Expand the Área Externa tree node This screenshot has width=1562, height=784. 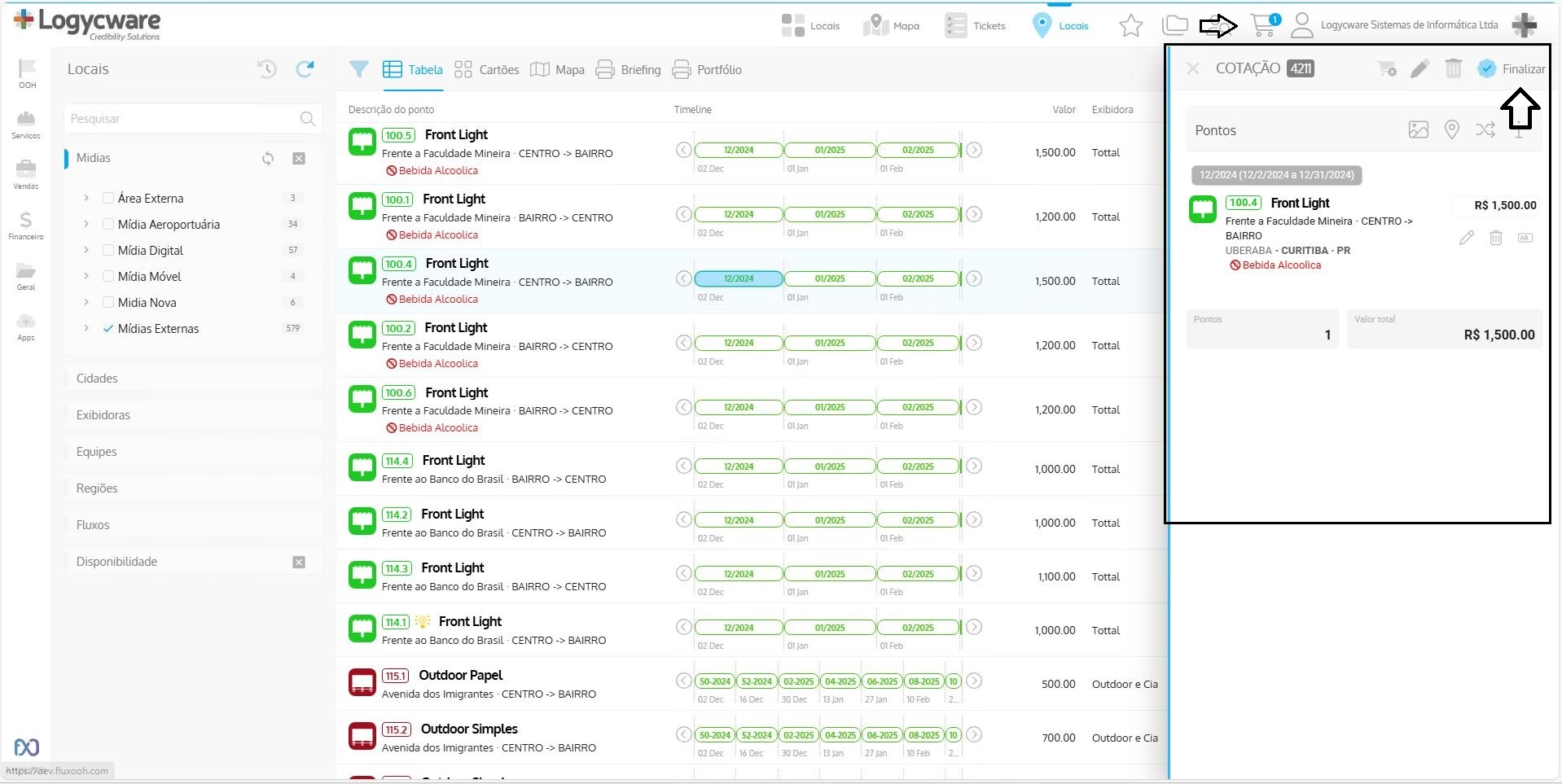[x=86, y=198]
